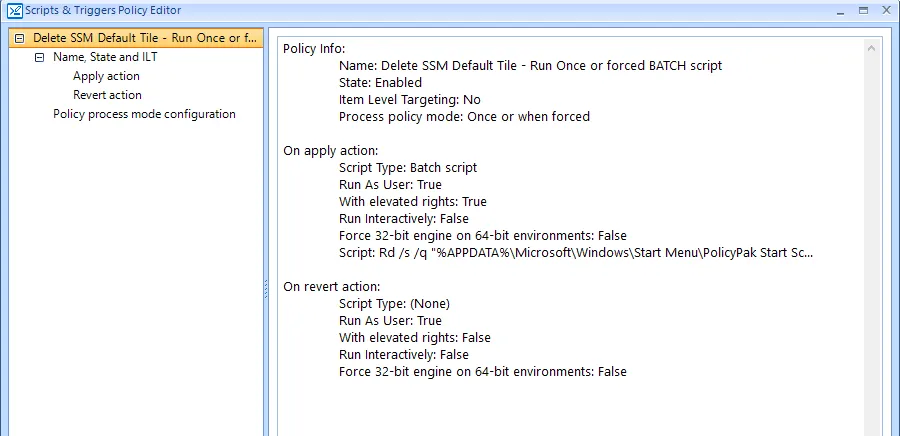
Task: Minimize the Policy Editor window
Action: [839, 10]
